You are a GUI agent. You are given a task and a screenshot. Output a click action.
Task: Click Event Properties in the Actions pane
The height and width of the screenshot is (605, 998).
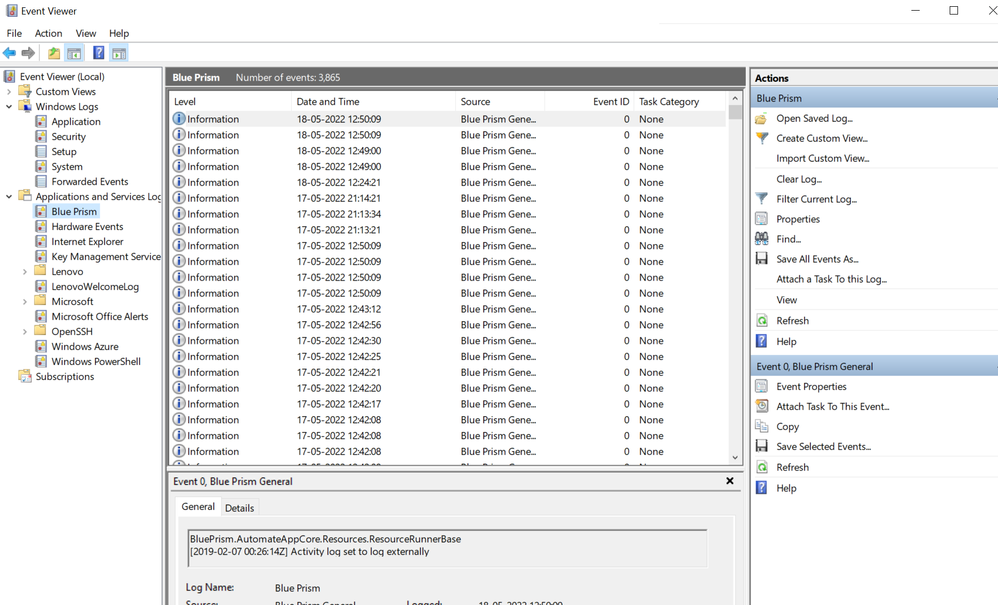click(x=811, y=387)
